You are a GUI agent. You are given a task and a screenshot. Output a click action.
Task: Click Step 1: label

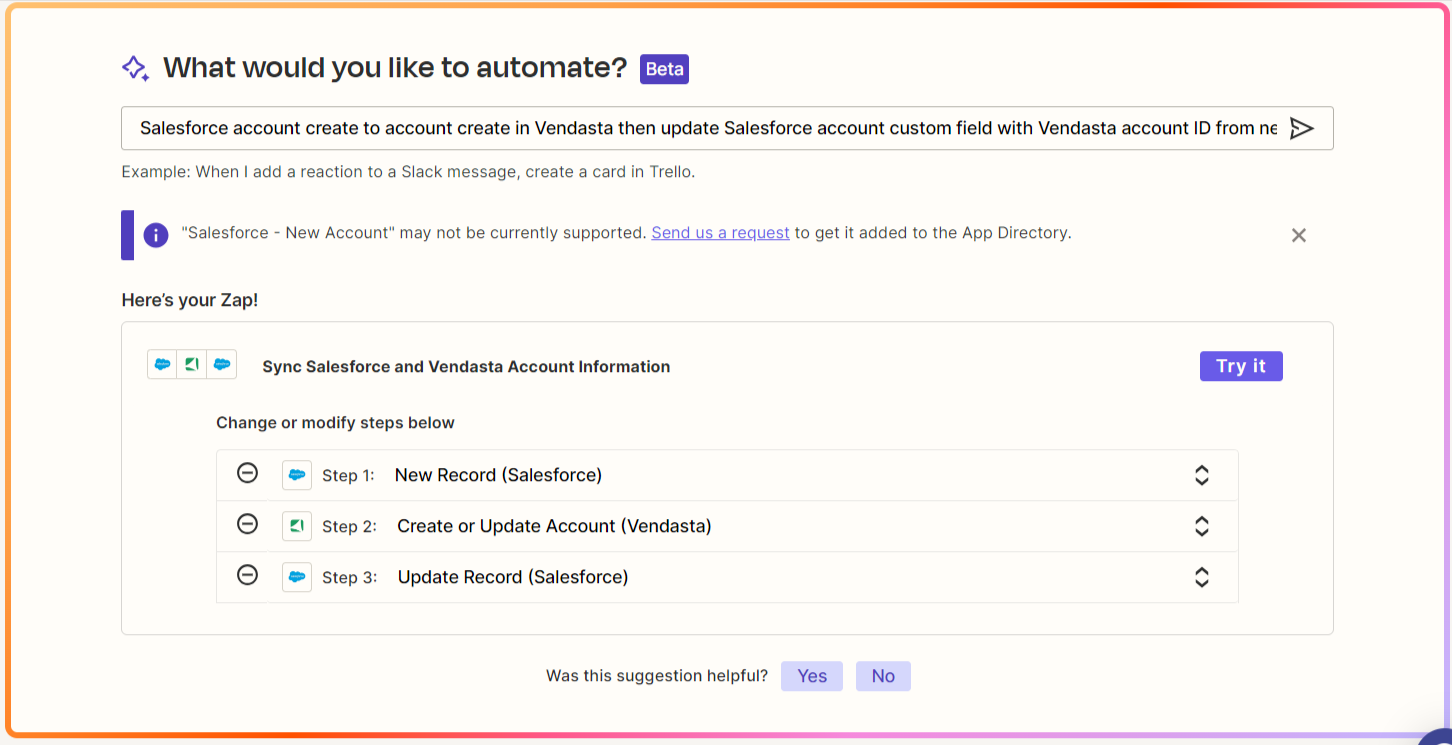tap(348, 476)
